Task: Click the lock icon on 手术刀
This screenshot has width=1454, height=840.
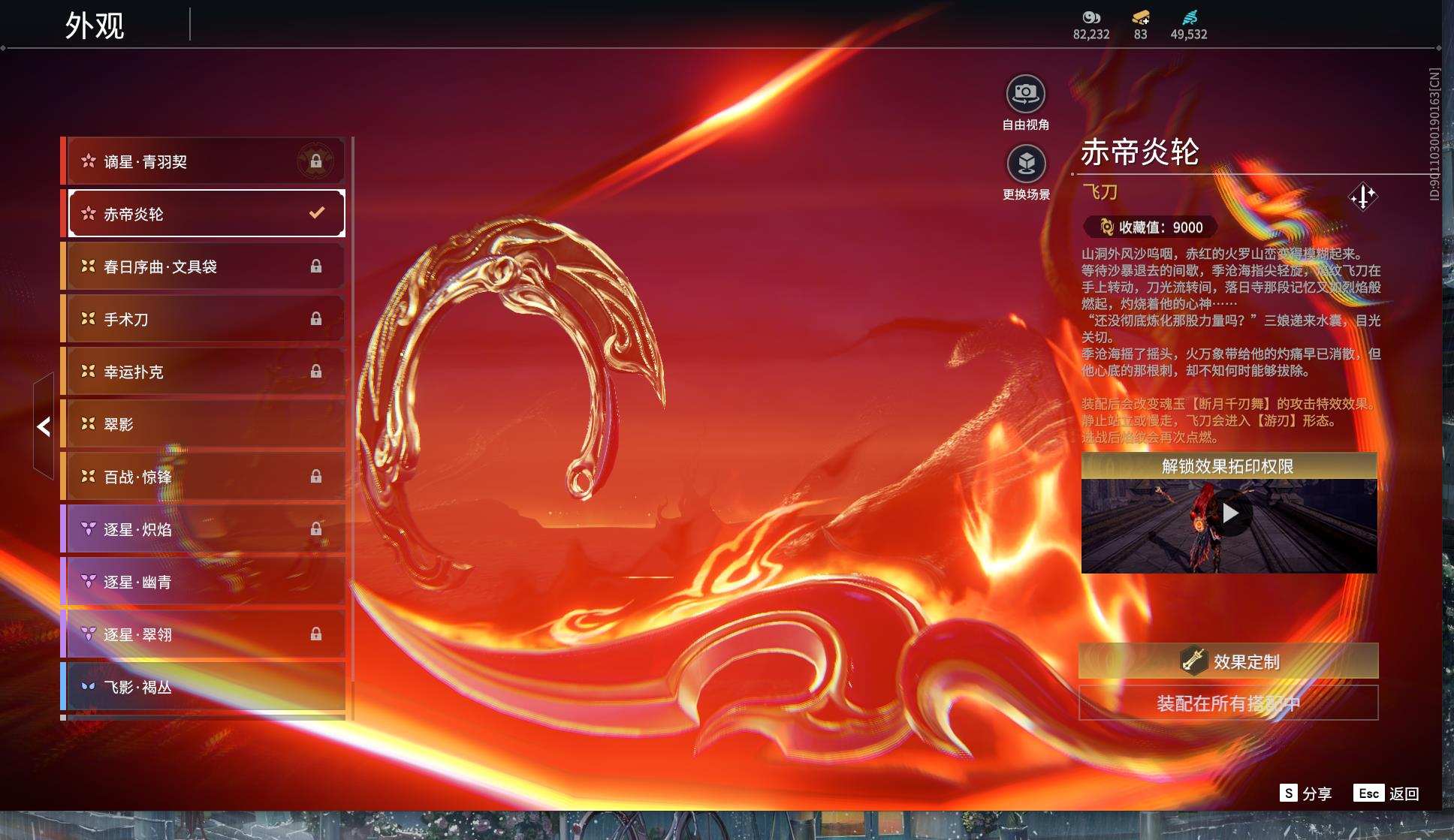Action: pos(316,319)
